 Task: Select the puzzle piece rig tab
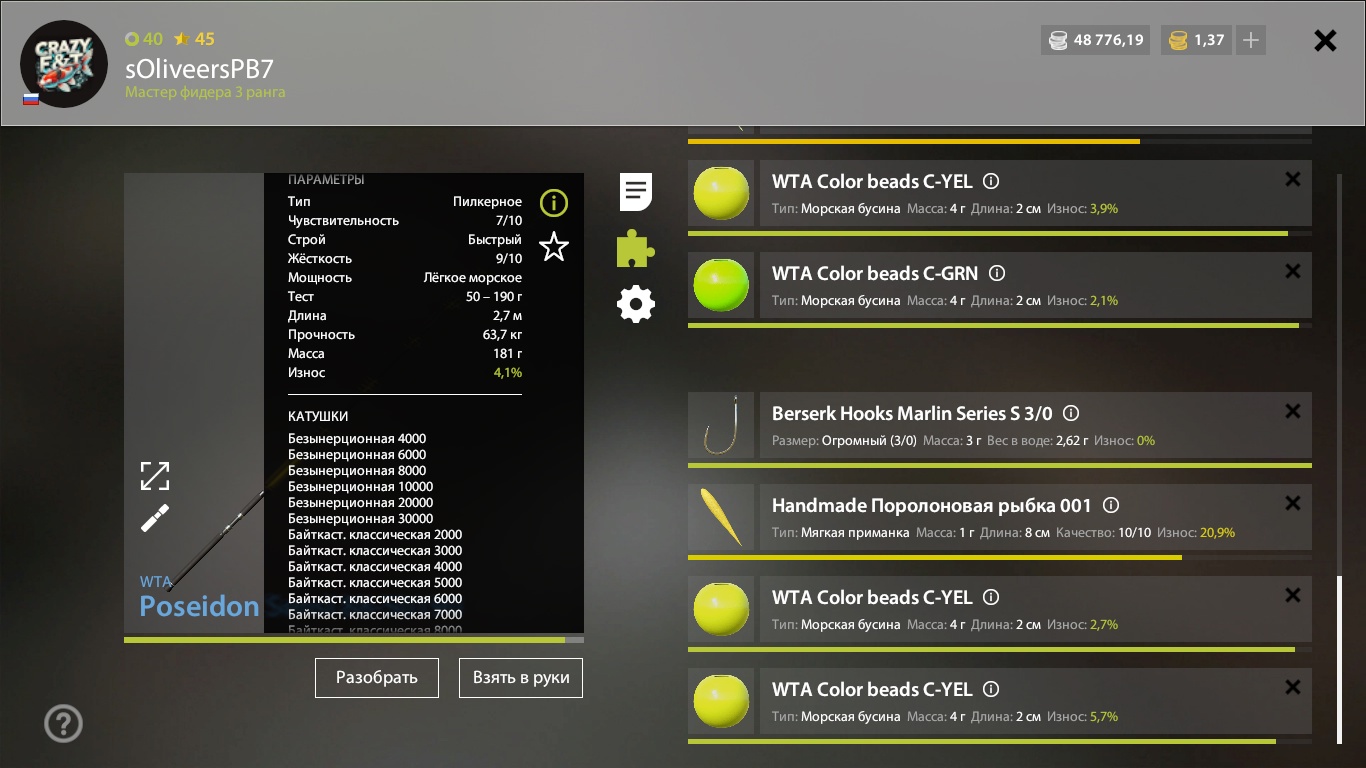point(636,248)
